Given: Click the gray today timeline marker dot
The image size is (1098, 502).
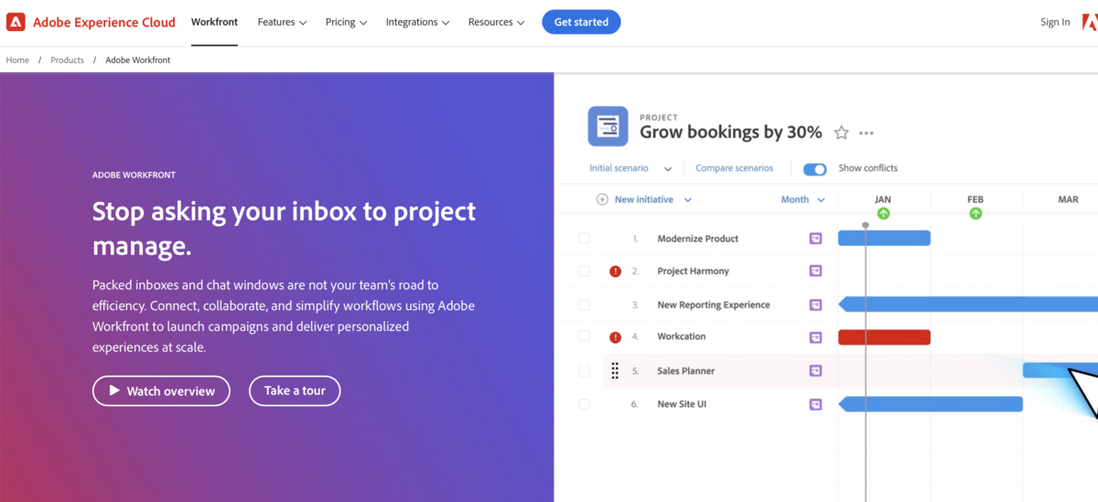Looking at the screenshot, I should click(866, 225).
